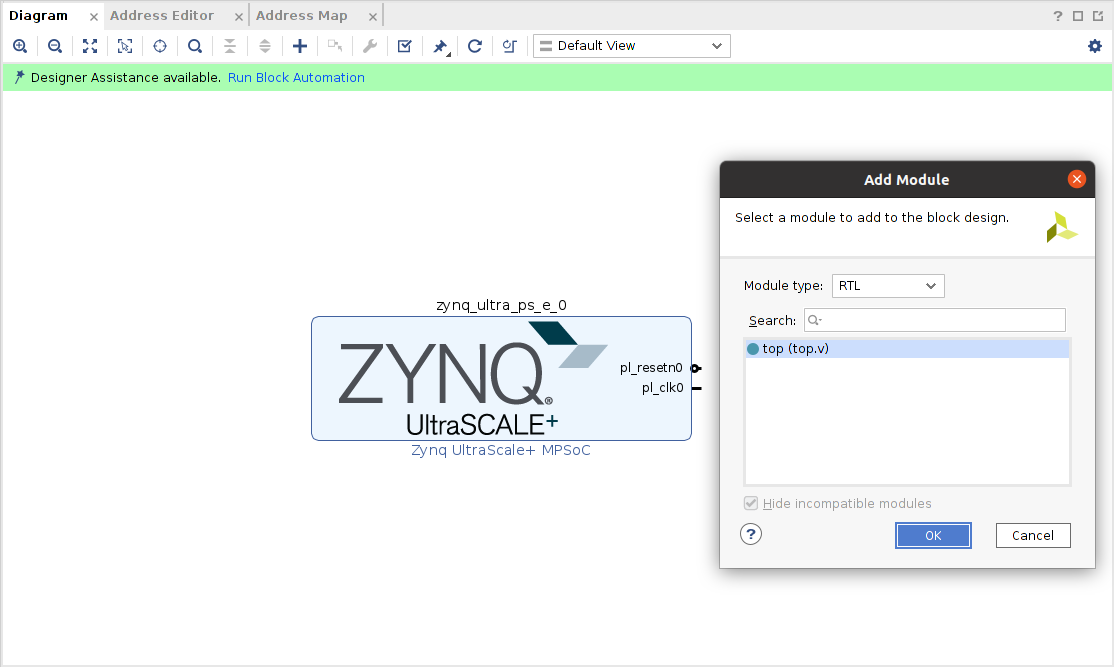Open the Module type RTL dropdown
The width and height of the screenshot is (1114, 667).
coord(888,286)
